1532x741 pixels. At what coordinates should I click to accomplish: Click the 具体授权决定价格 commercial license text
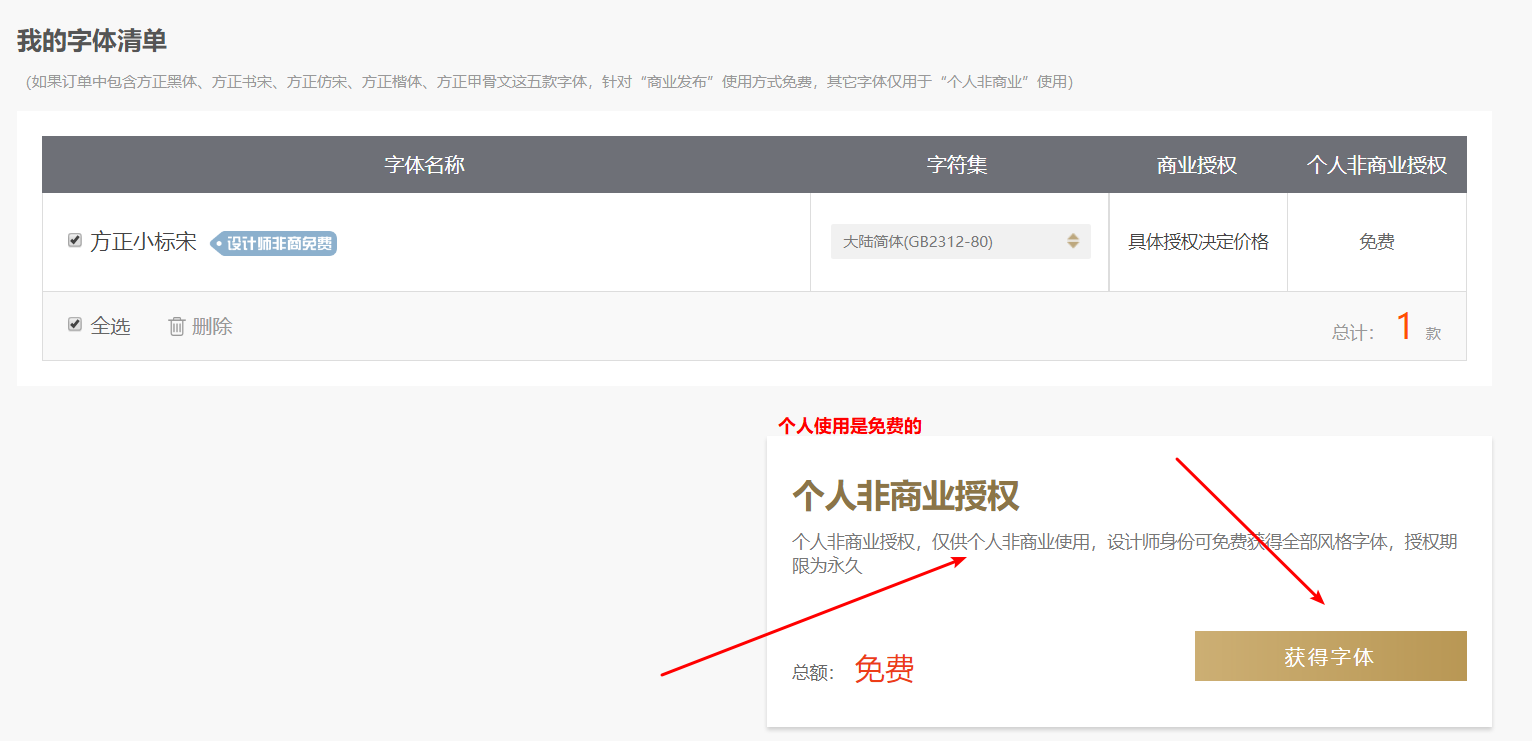[1197, 241]
